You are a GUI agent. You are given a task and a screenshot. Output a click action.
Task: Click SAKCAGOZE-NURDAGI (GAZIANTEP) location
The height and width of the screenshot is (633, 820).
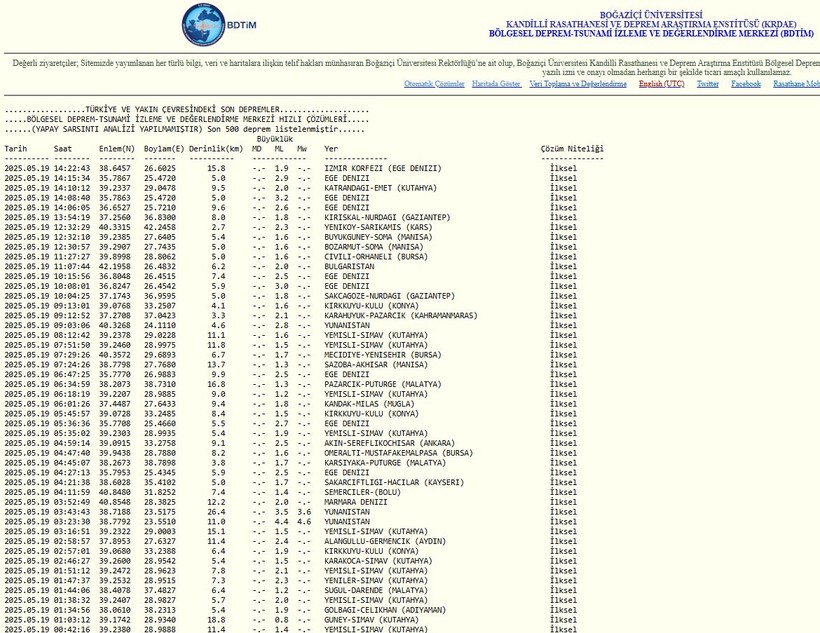(x=390, y=296)
